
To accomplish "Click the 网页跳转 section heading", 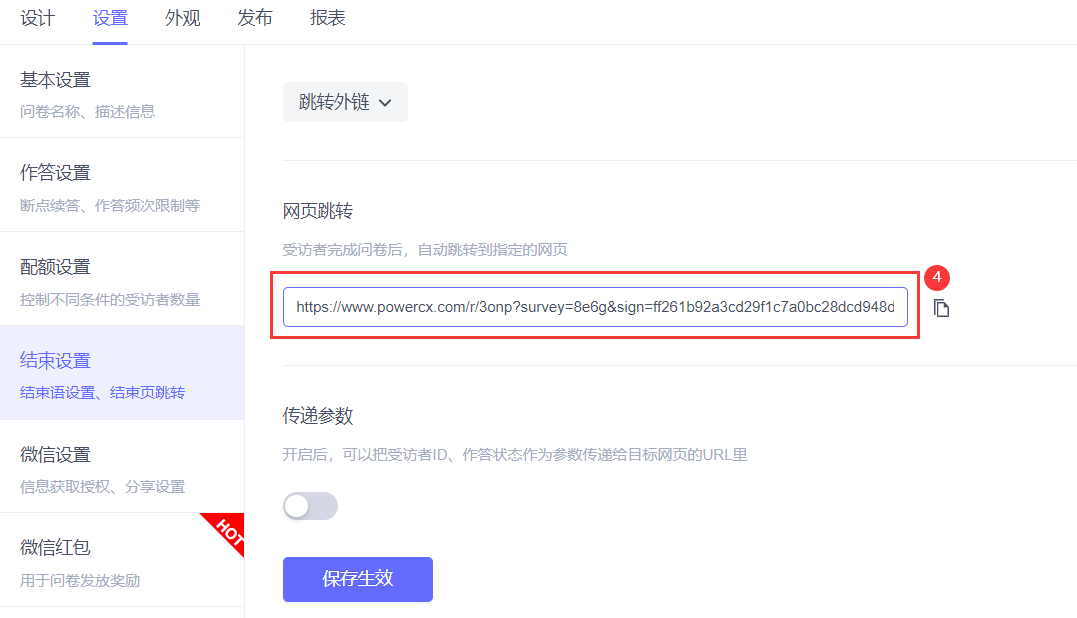I will (x=318, y=211).
